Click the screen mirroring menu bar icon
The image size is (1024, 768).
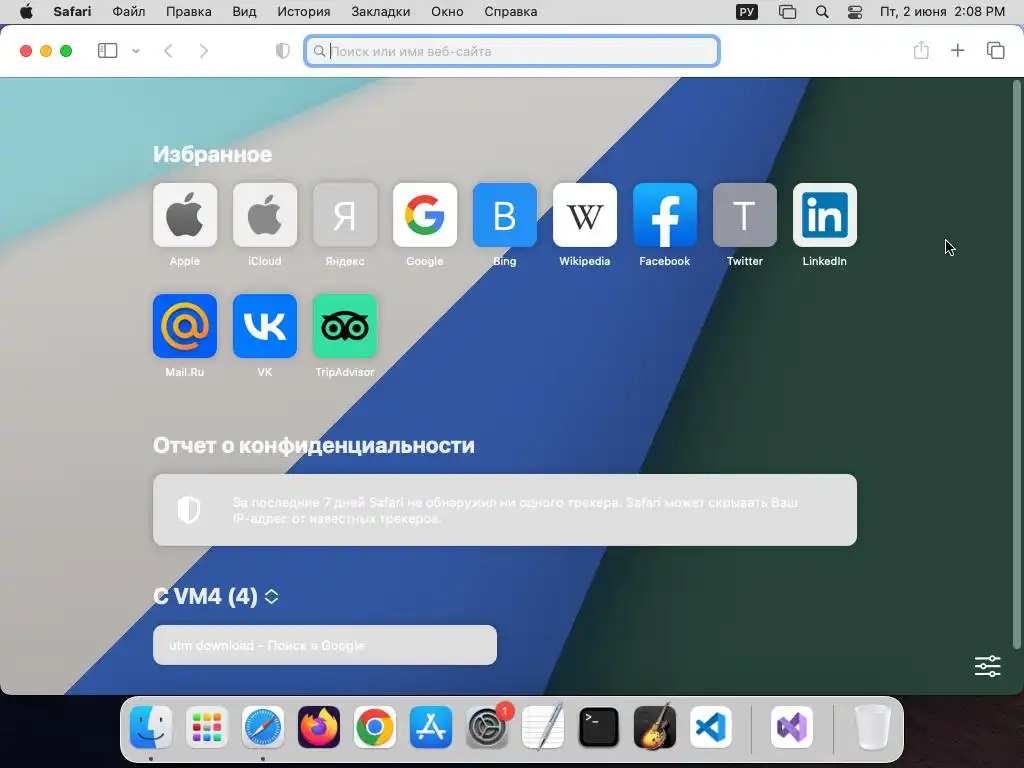788,12
